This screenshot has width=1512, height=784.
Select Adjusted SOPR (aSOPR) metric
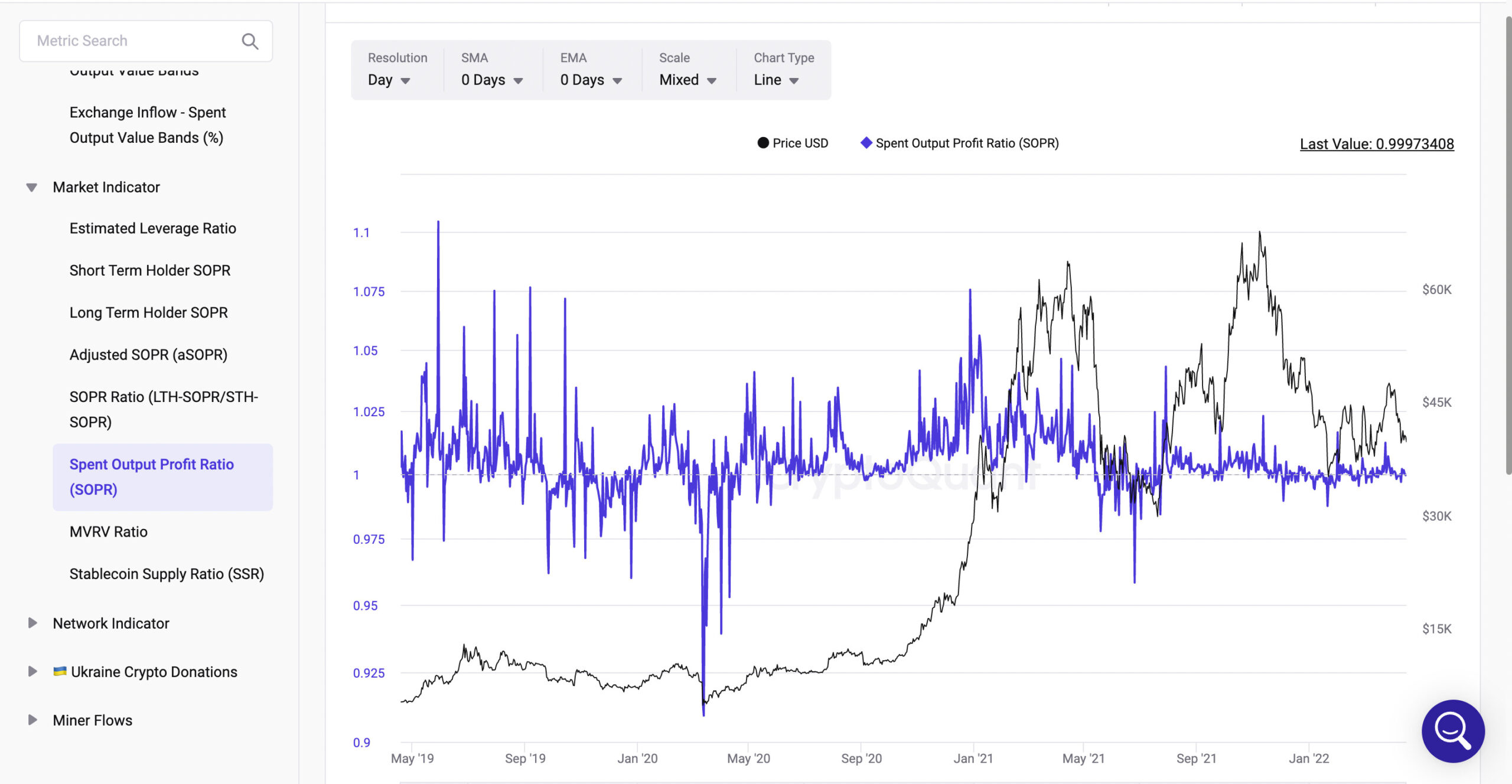coord(148,355)
